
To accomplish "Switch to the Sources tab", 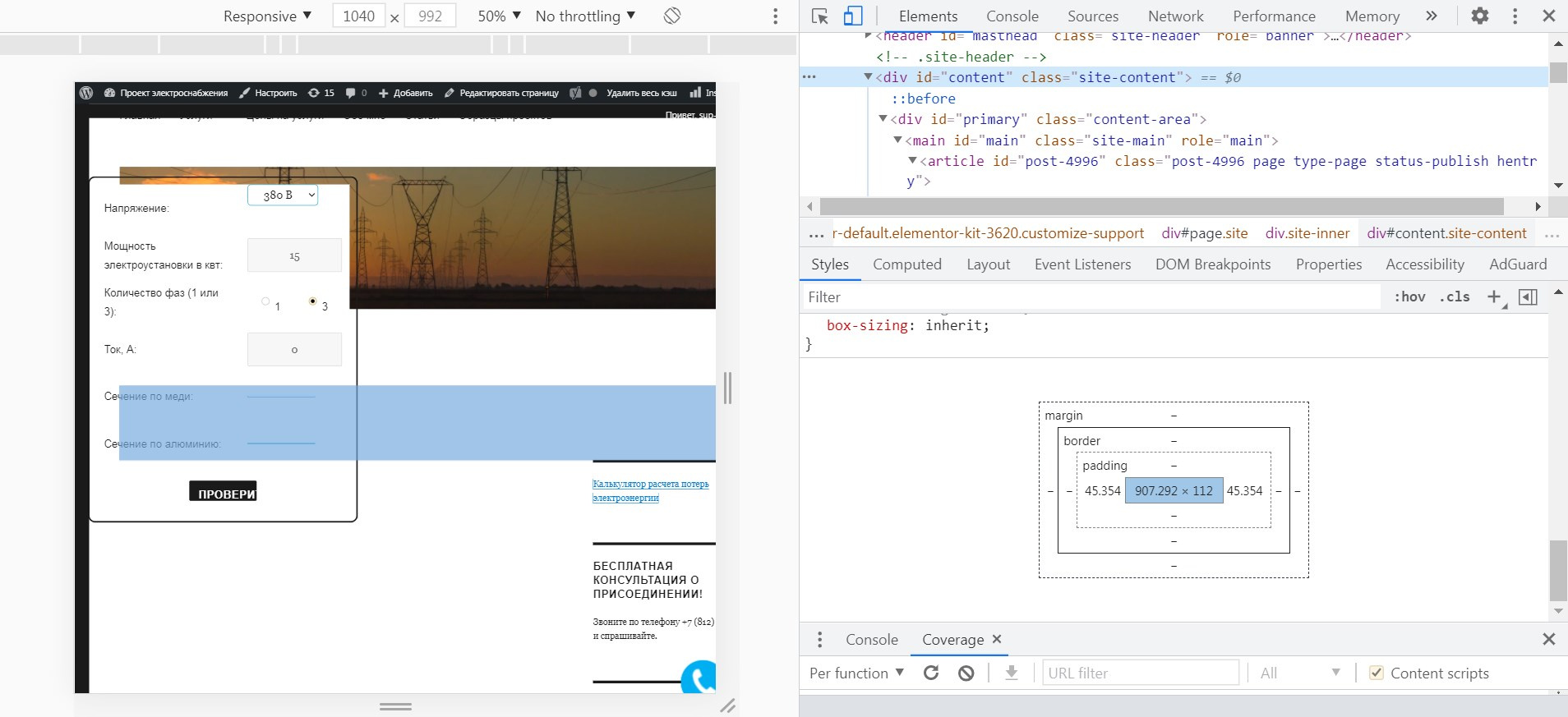I will 1093,16.
